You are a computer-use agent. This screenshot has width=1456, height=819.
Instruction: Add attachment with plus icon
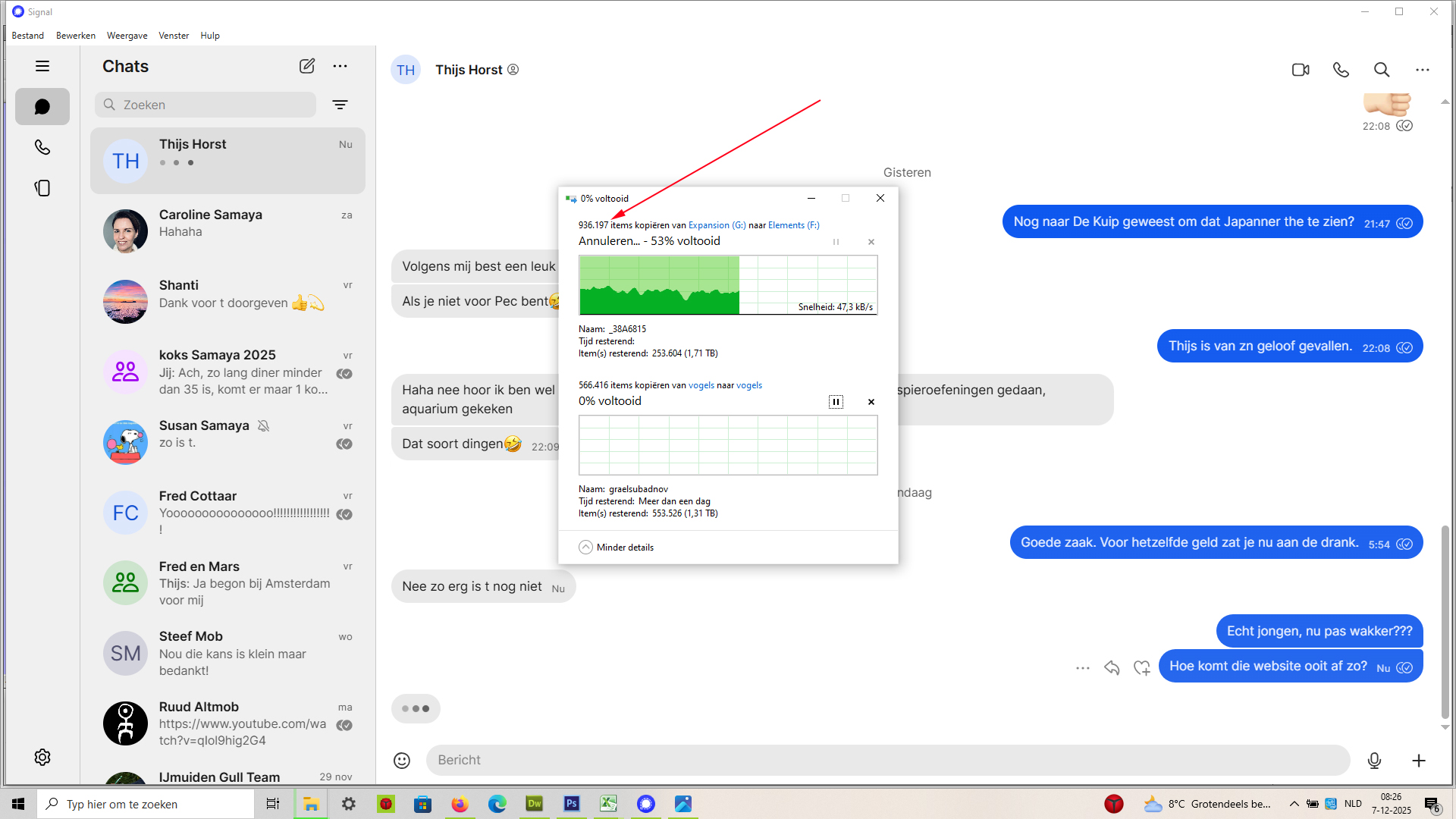(1419, 760)
